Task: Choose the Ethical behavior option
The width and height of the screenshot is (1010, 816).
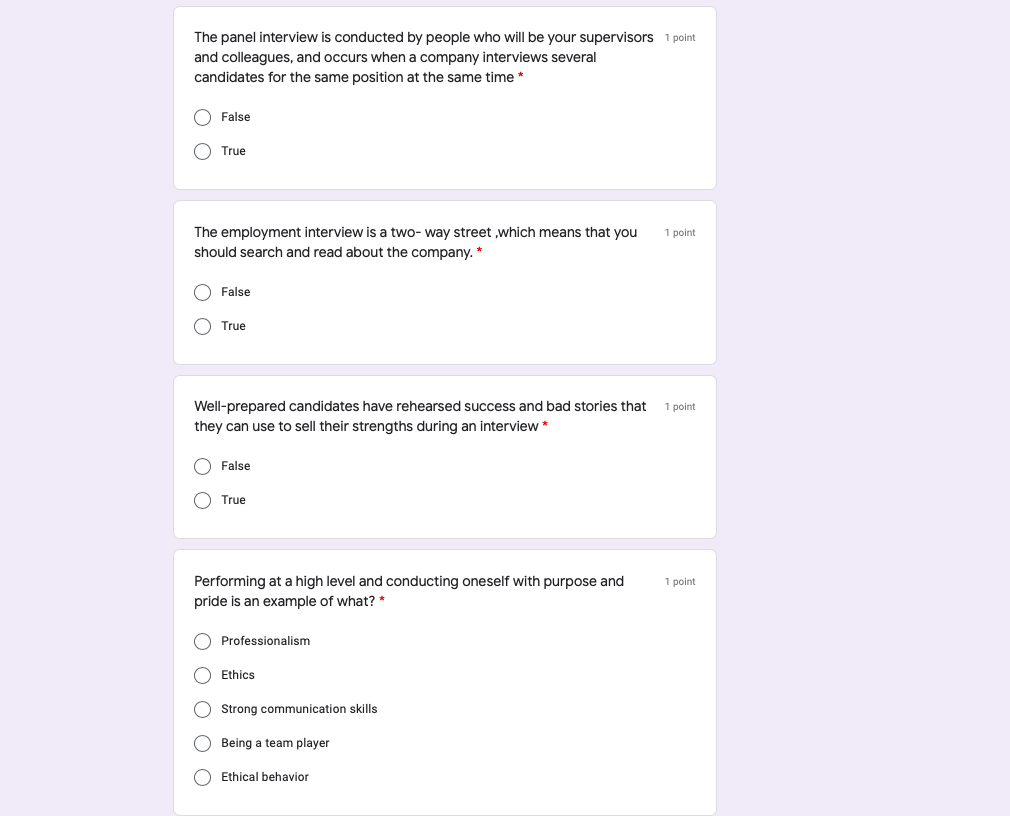Action: pos(202,777)
